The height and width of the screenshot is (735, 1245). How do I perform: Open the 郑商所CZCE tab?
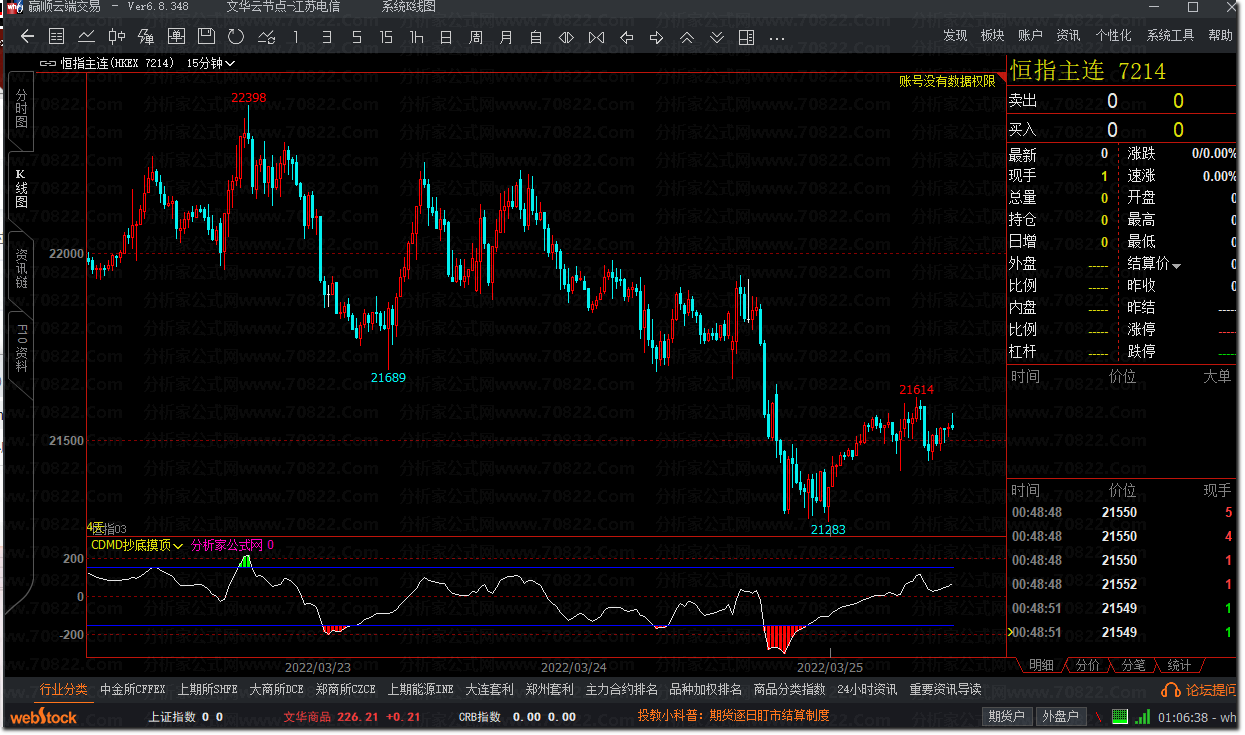(345, 690)
